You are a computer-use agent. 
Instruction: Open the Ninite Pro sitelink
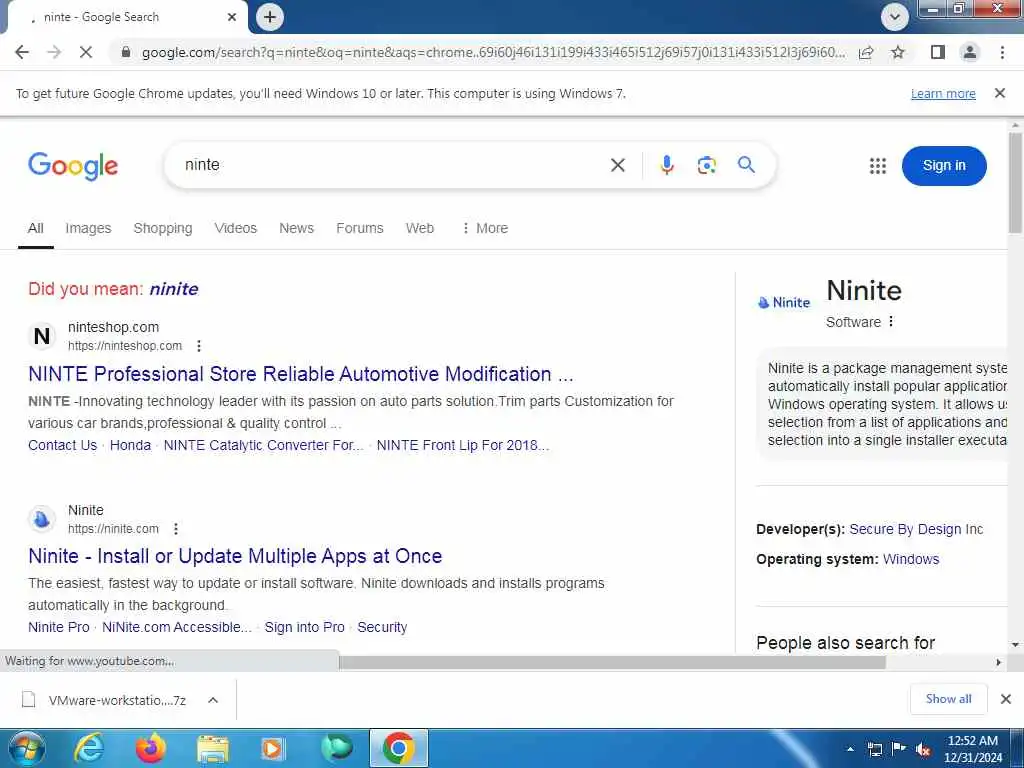[x=59, y=628]
